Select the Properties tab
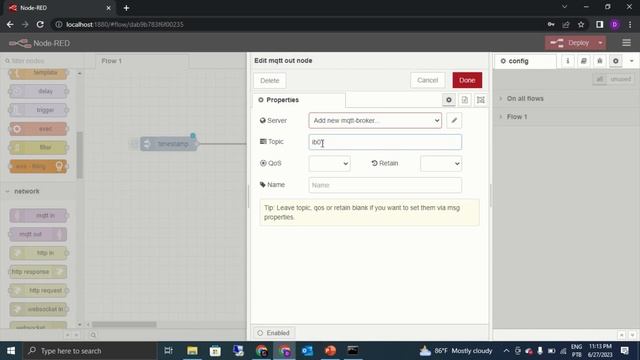The image size is (640, 360). [x=299, y=100]
